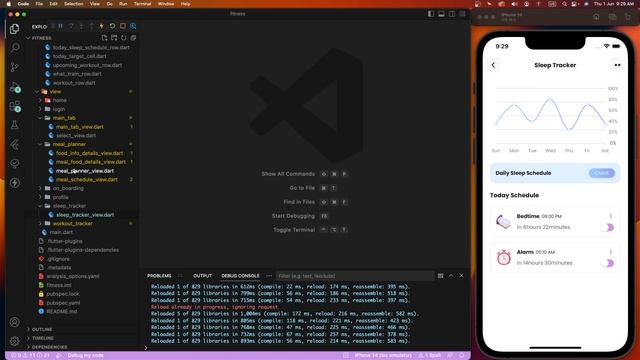
Task: Switch to the DEBUG CONSOLE tab
Action: click(x=240, y=276)
